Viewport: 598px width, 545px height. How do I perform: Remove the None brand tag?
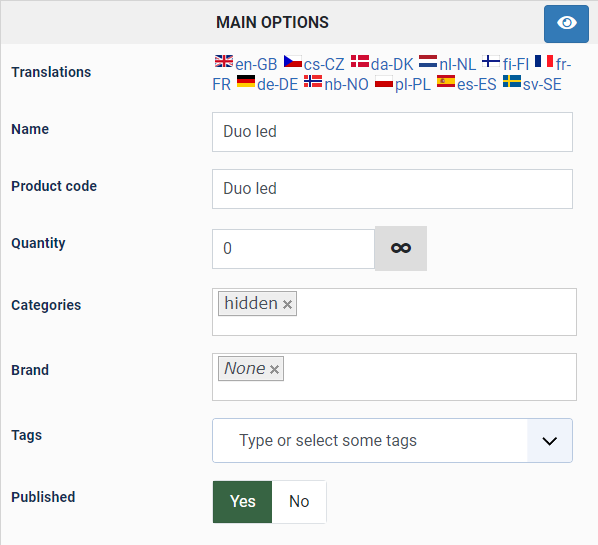click(275, 369)
